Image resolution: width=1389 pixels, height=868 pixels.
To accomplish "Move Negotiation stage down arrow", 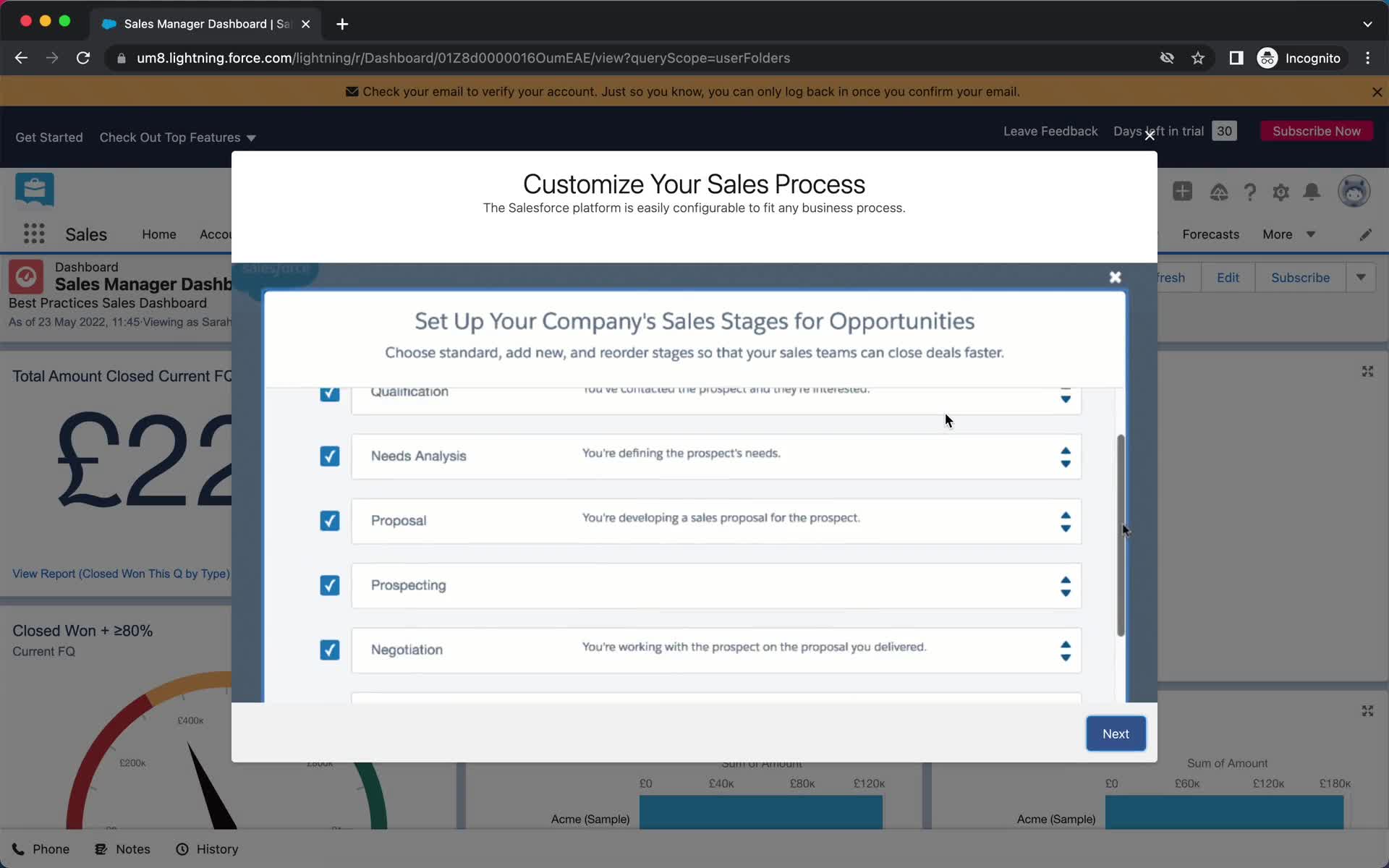I will point(1066,657).
